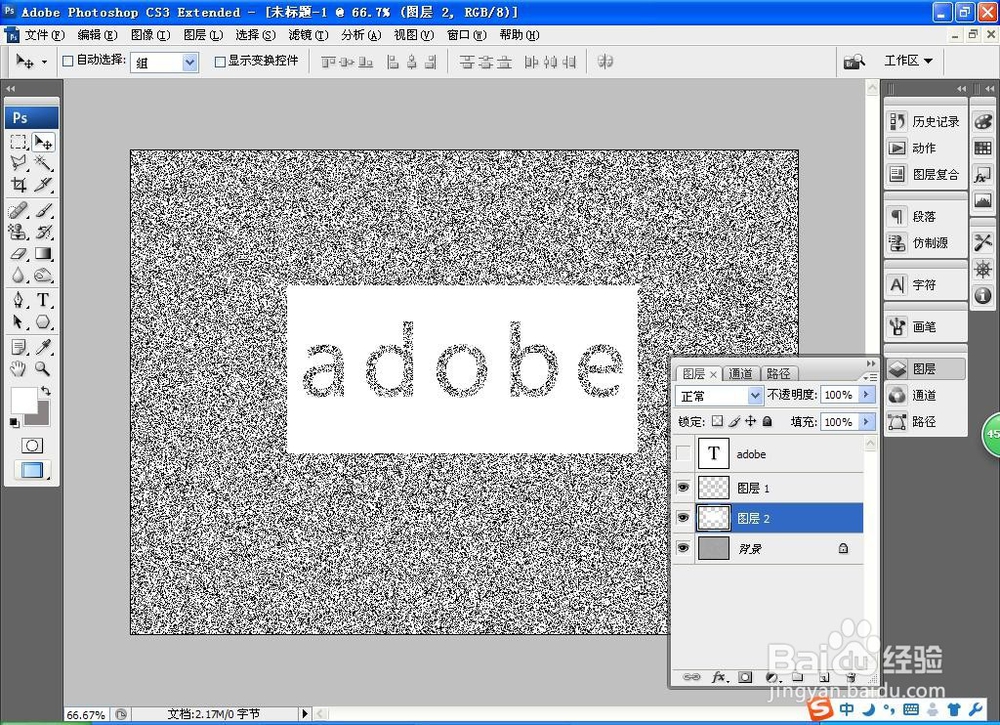Enable the 自动选择 checkbox

[x=68, y=61]
